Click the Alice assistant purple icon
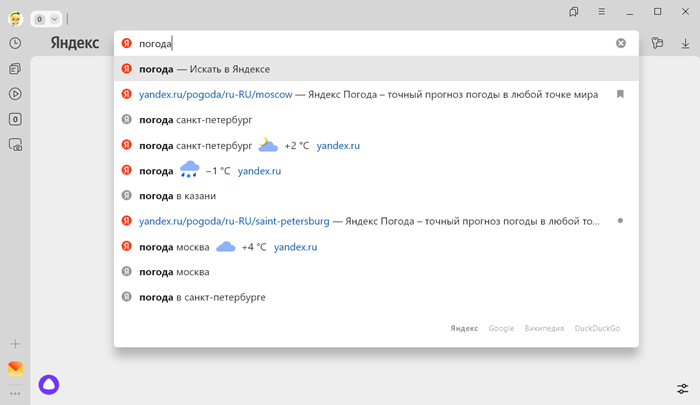The image size is (700, 405). [48, 384]
